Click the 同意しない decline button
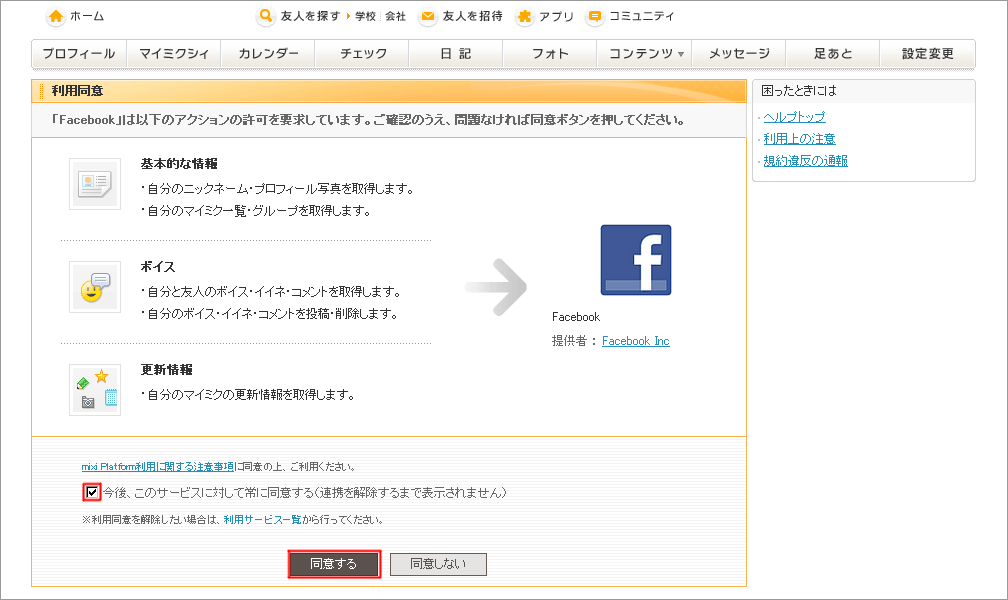This screenshot has width=1008, height=600. [x=438, y=564]
